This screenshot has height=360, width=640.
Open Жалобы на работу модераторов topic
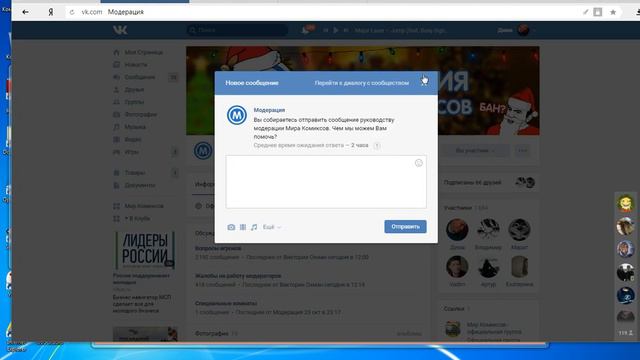pos(238,276)
